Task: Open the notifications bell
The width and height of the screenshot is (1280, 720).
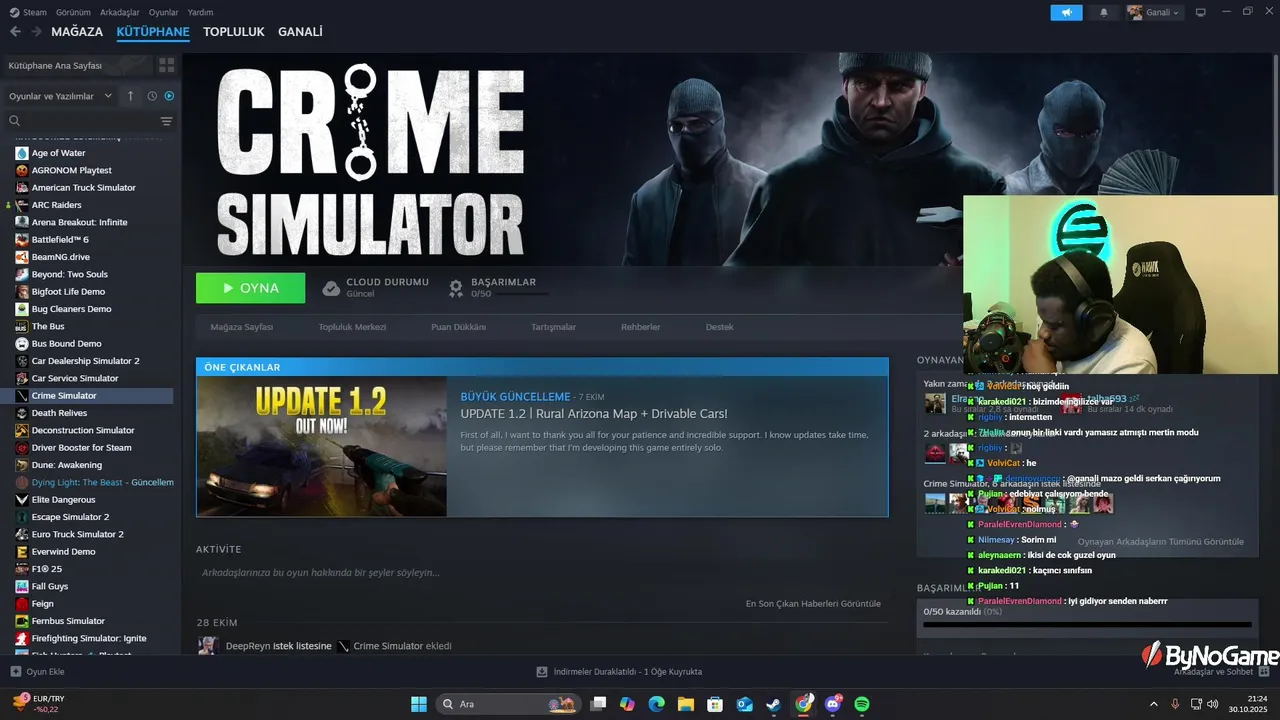Action: point(1104,12)
